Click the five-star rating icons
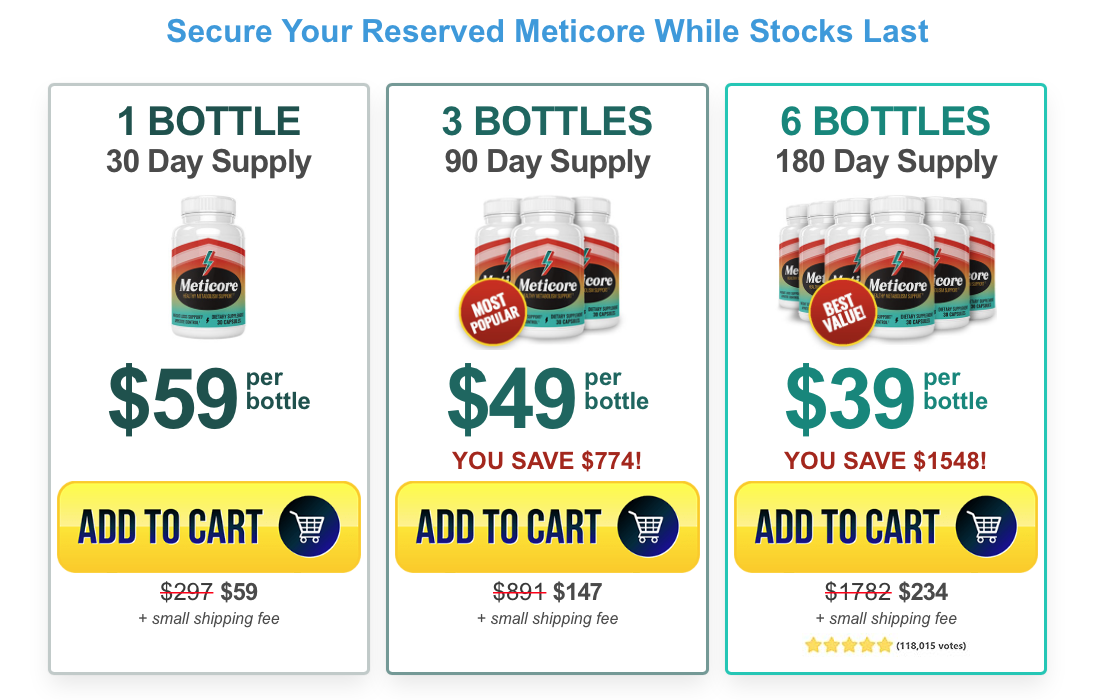 (x=849, y=645)
